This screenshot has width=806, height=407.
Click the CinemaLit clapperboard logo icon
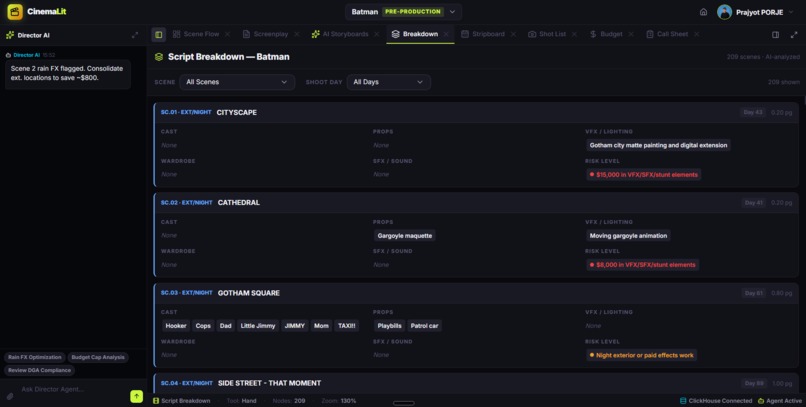tap(15, 11)
